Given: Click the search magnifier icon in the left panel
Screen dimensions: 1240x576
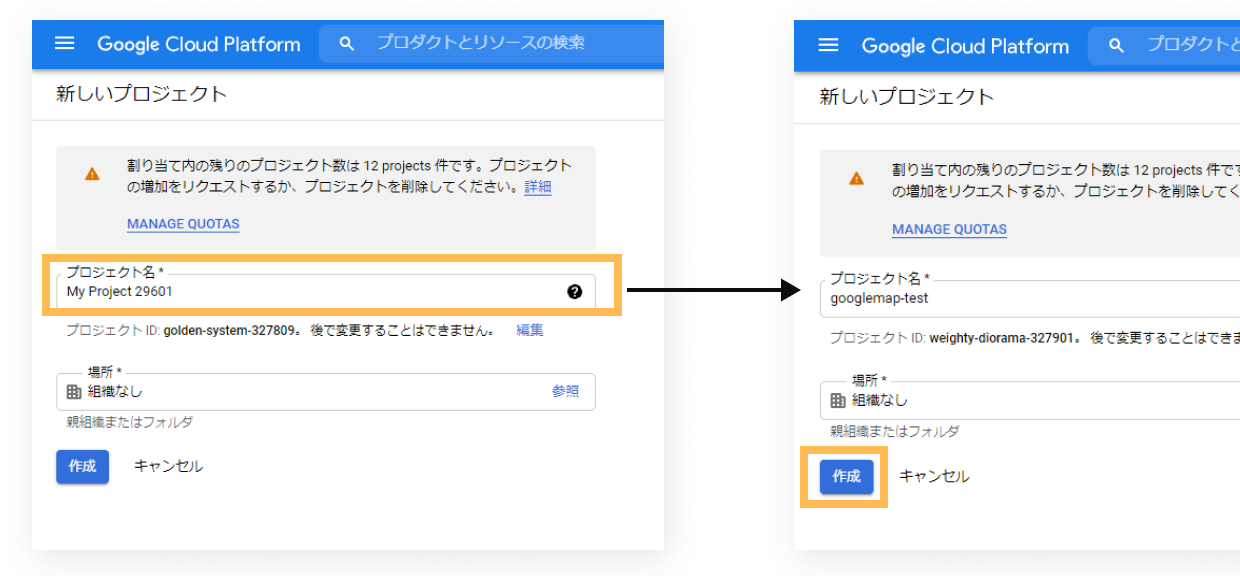Looking at the screenshot, I should point(347,43).
